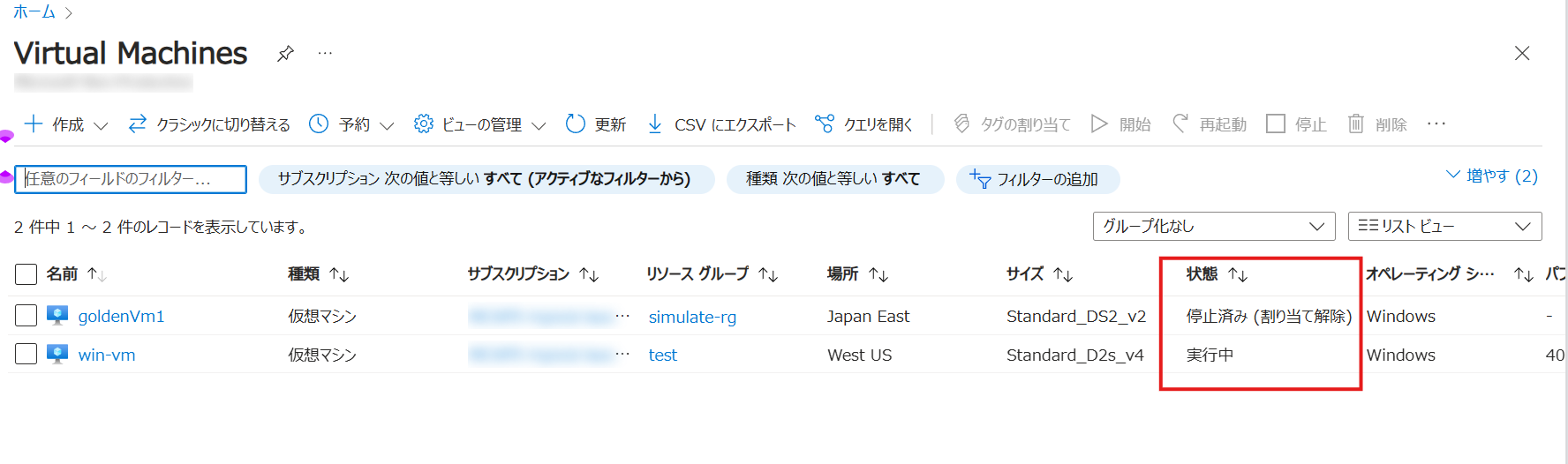This screenshot has height=464, width=1568.
Task: Click クラシックに切り替える switch icon
Action: pos(138,124)
